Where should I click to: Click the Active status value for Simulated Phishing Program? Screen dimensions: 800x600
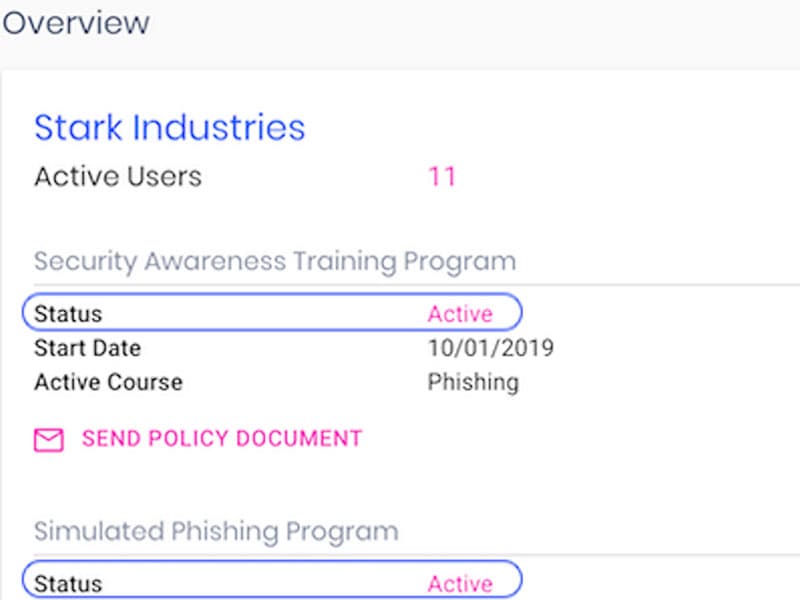460,584
